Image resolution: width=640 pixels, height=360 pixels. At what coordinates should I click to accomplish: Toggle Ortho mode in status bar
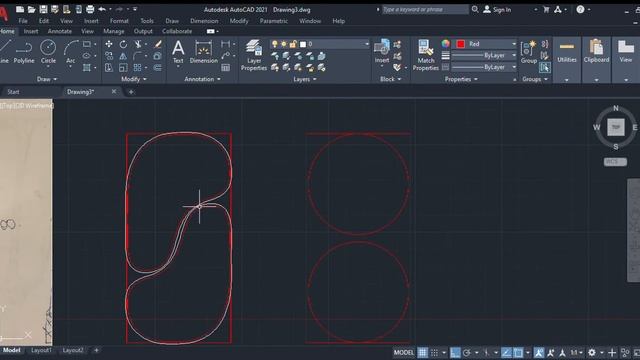(455, 352)
